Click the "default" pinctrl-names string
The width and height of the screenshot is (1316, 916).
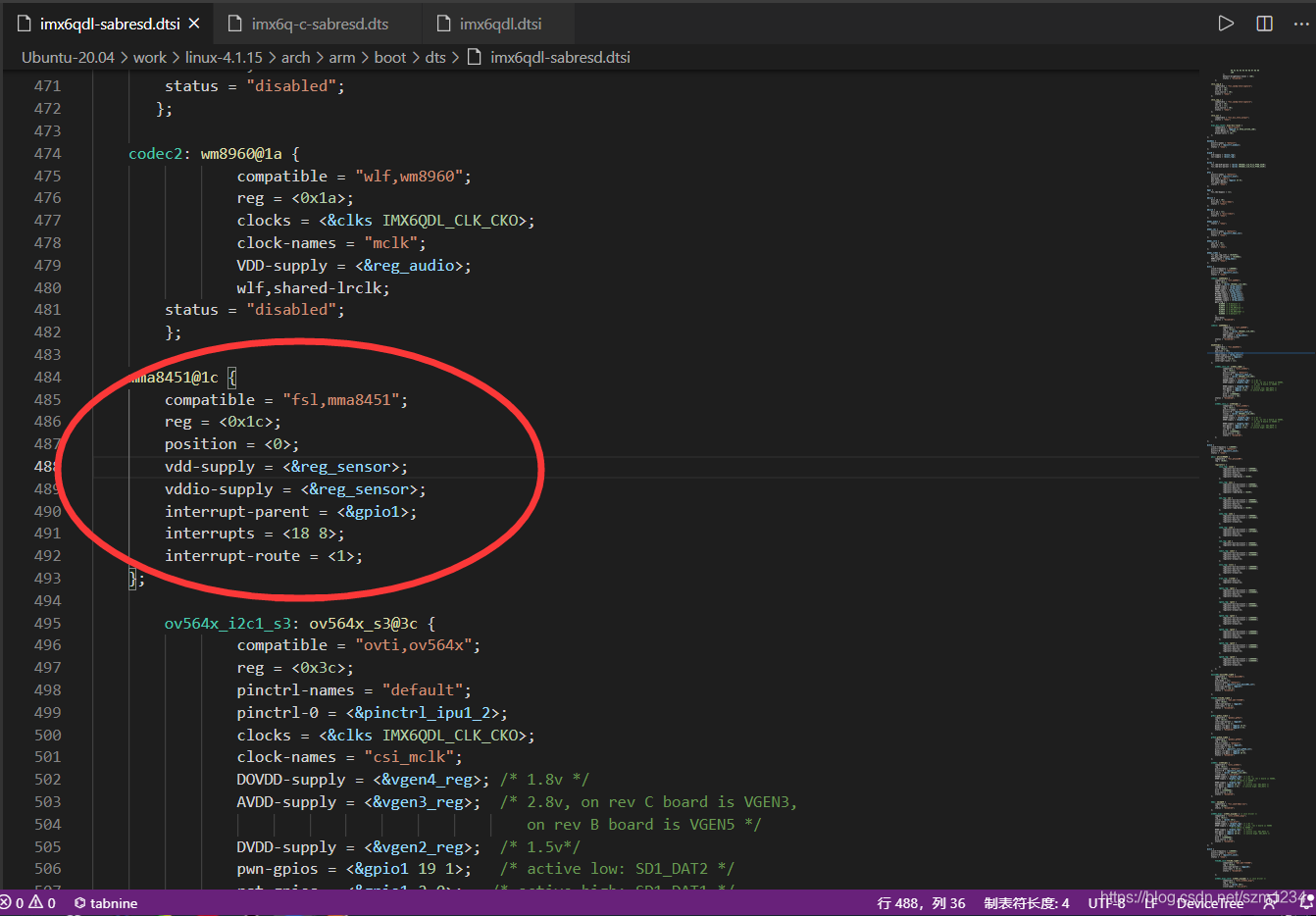coord(422,690)
